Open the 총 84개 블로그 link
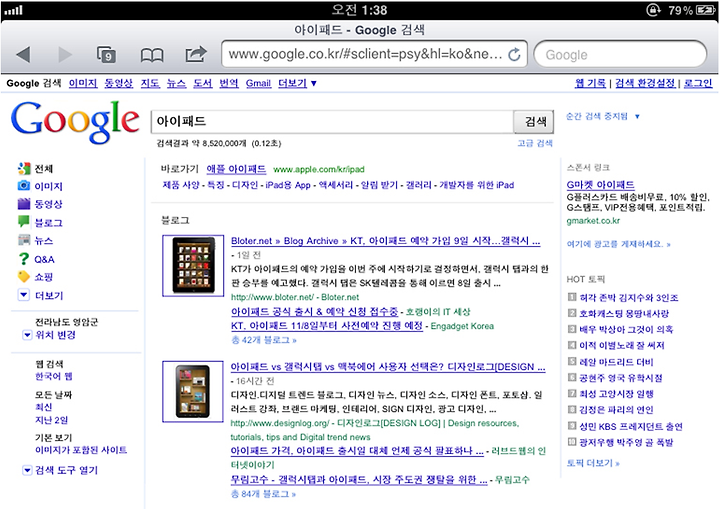 point(264,494)
